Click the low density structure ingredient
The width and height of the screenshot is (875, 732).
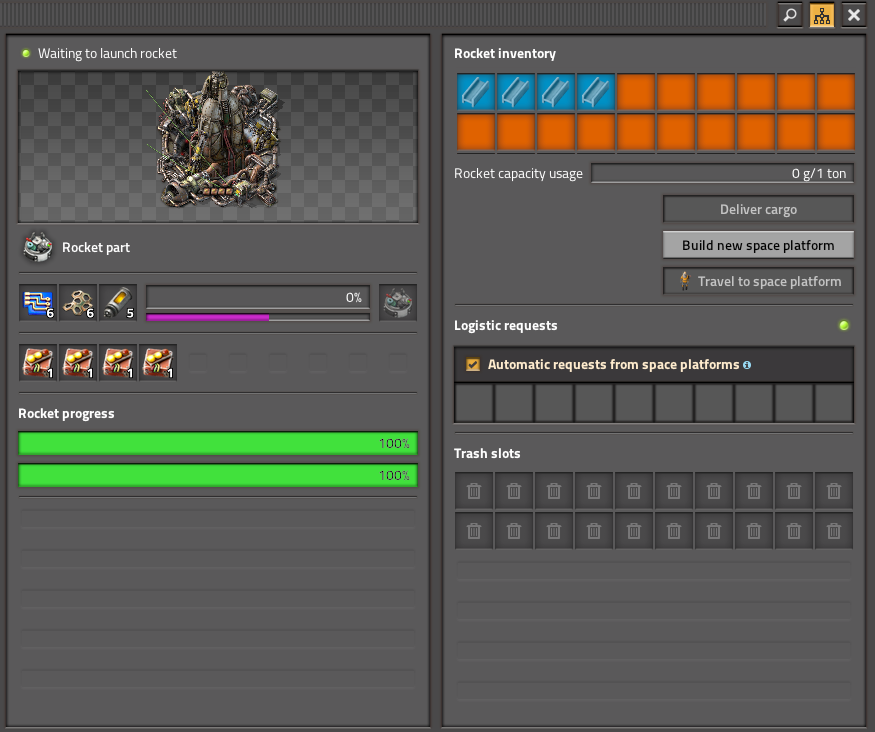click(78, 302)
